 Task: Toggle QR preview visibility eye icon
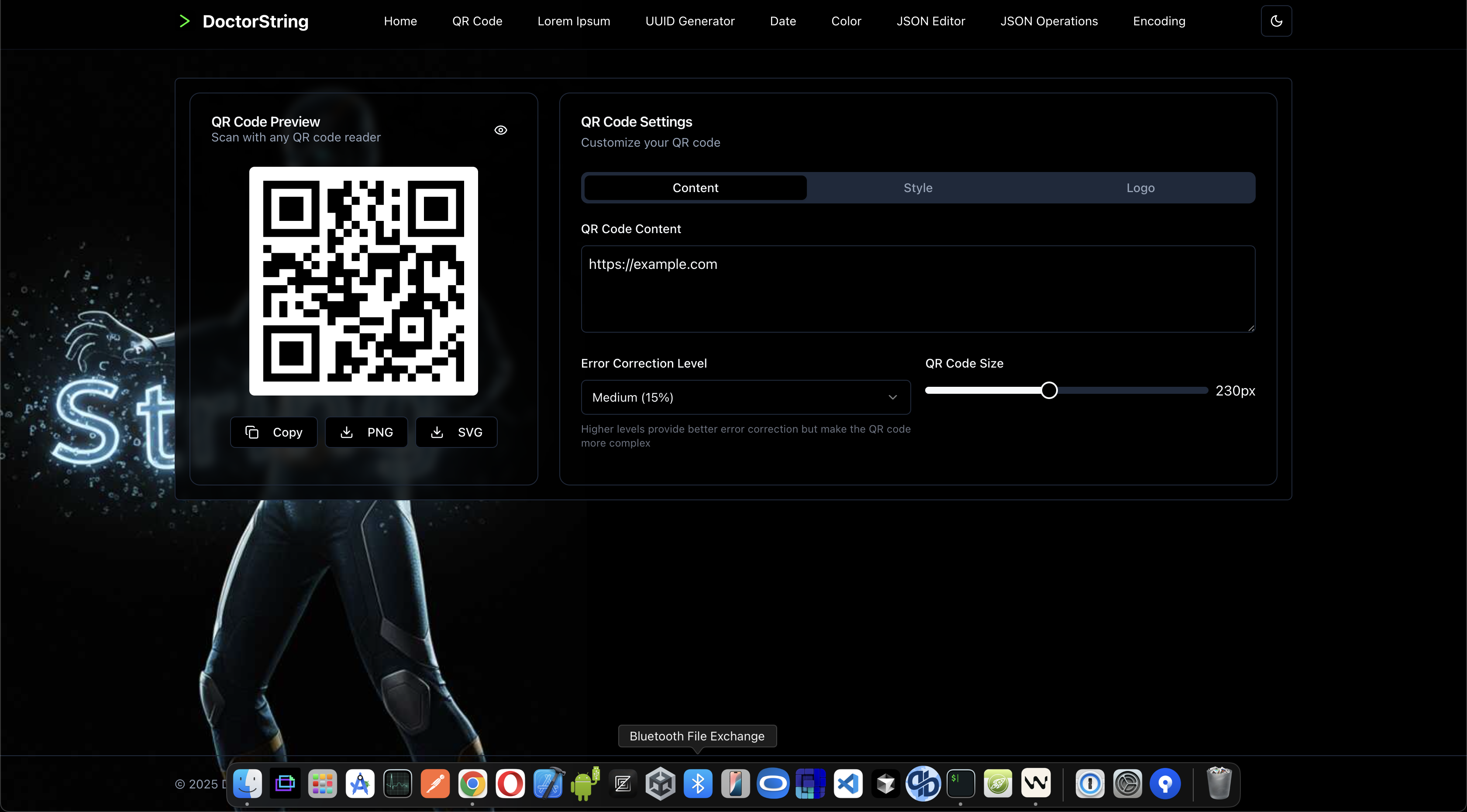coord(500,130)
